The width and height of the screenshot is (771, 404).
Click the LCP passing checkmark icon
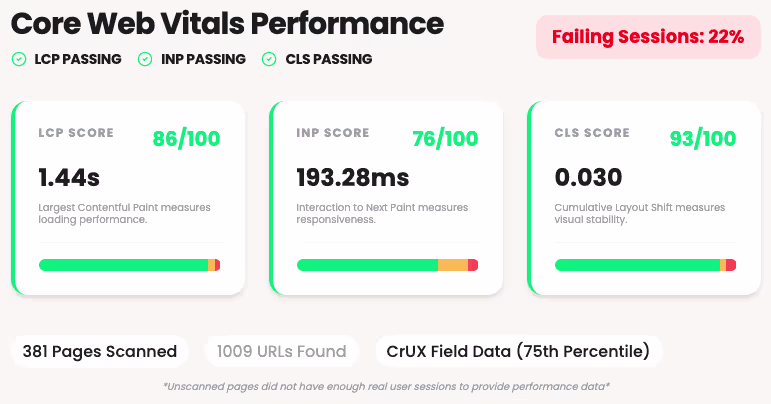[x=19, y=59]
